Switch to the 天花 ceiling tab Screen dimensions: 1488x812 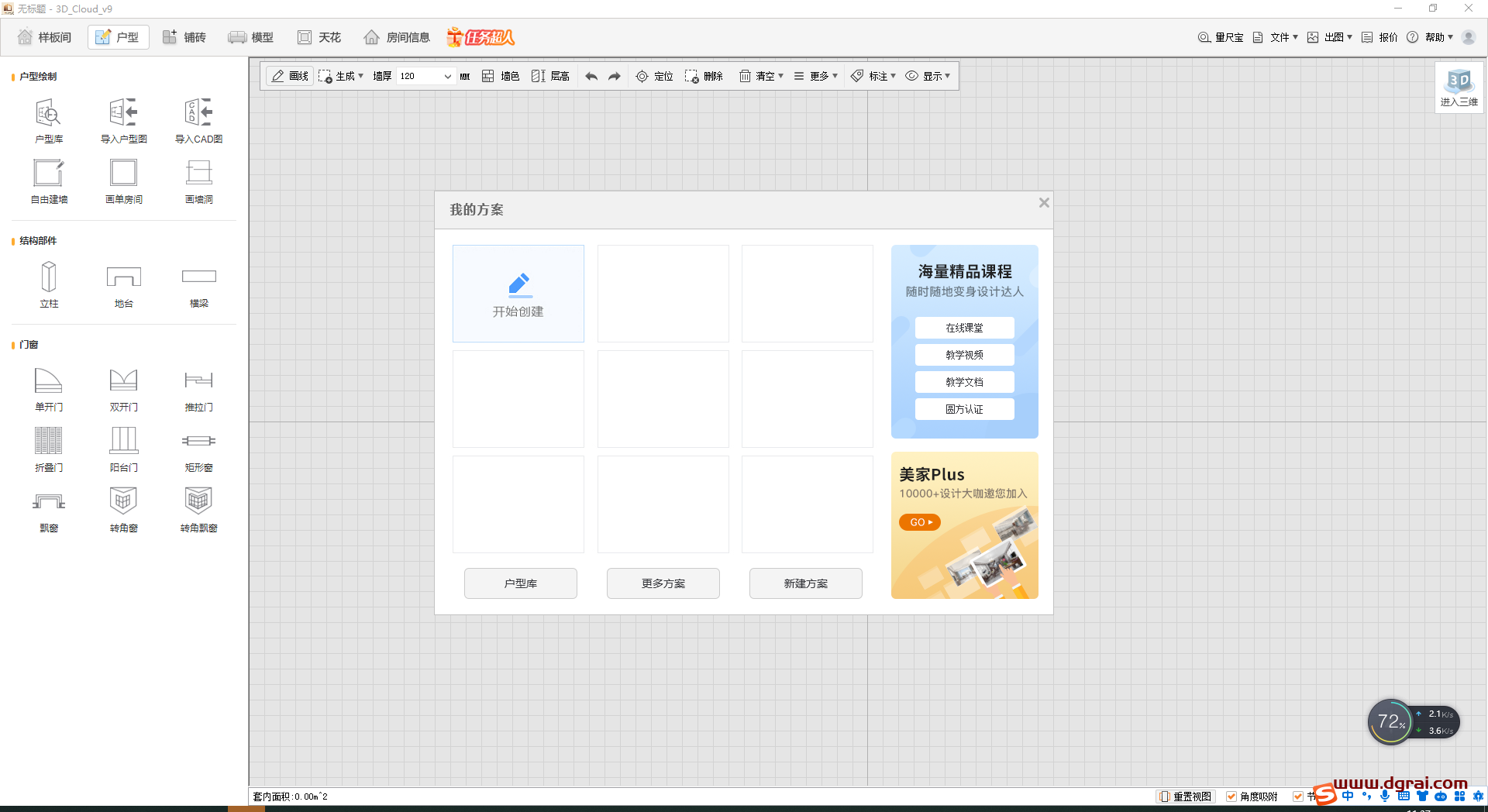coord(319,37)
